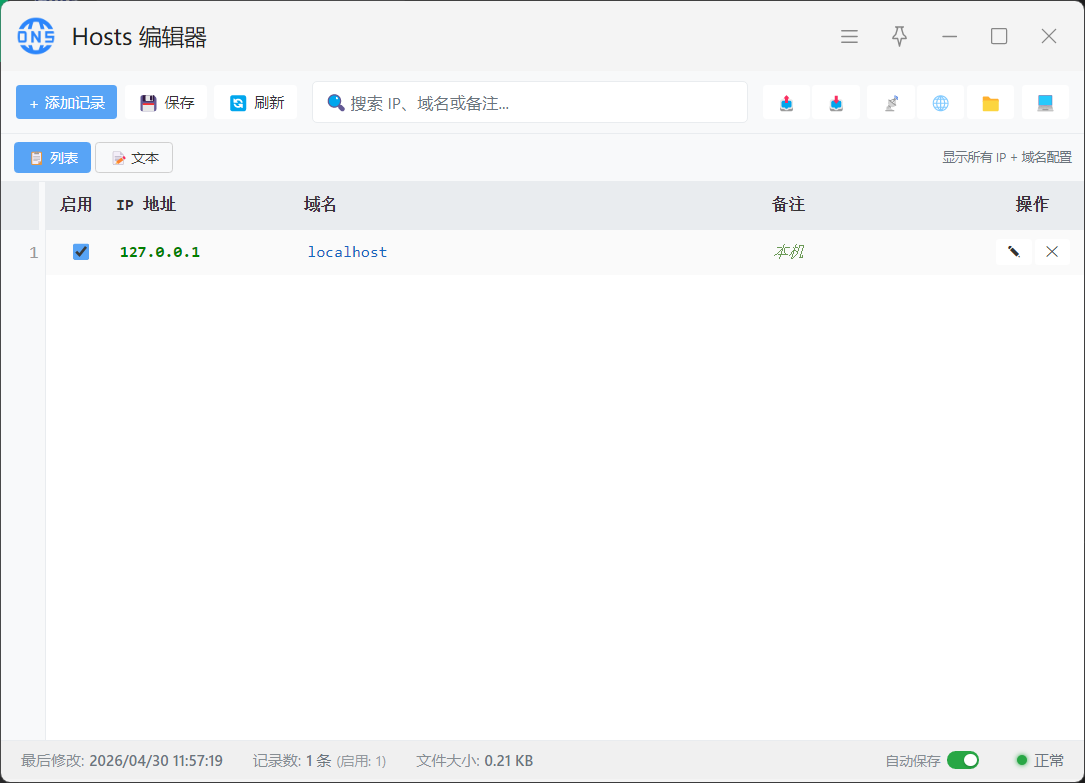The height and width of the screenshot is (783, 1085).
Task: Click the 文件大小 0.21 KB status text
Action: coord(475,761)
